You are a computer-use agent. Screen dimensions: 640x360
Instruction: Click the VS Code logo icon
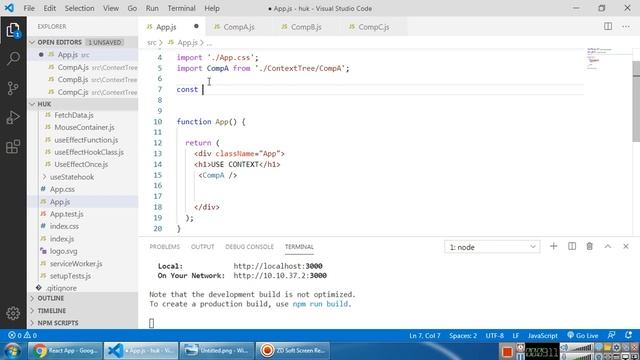click(x=9, y=8)
